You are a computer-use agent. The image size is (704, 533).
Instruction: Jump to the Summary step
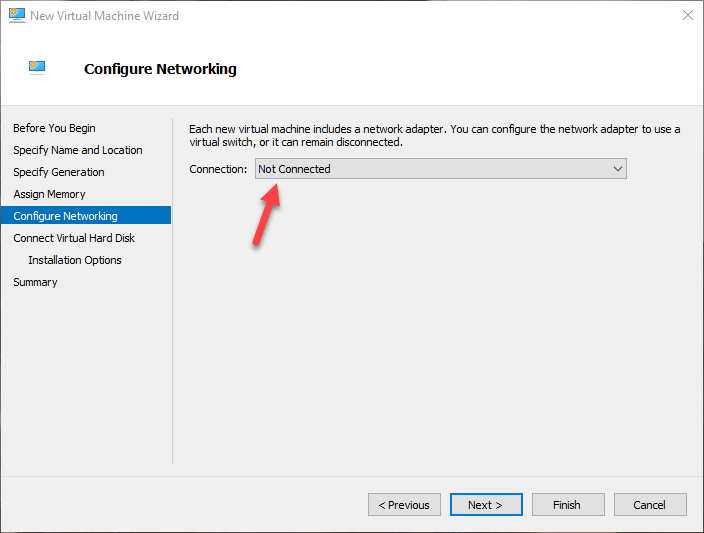pos(35,282)
